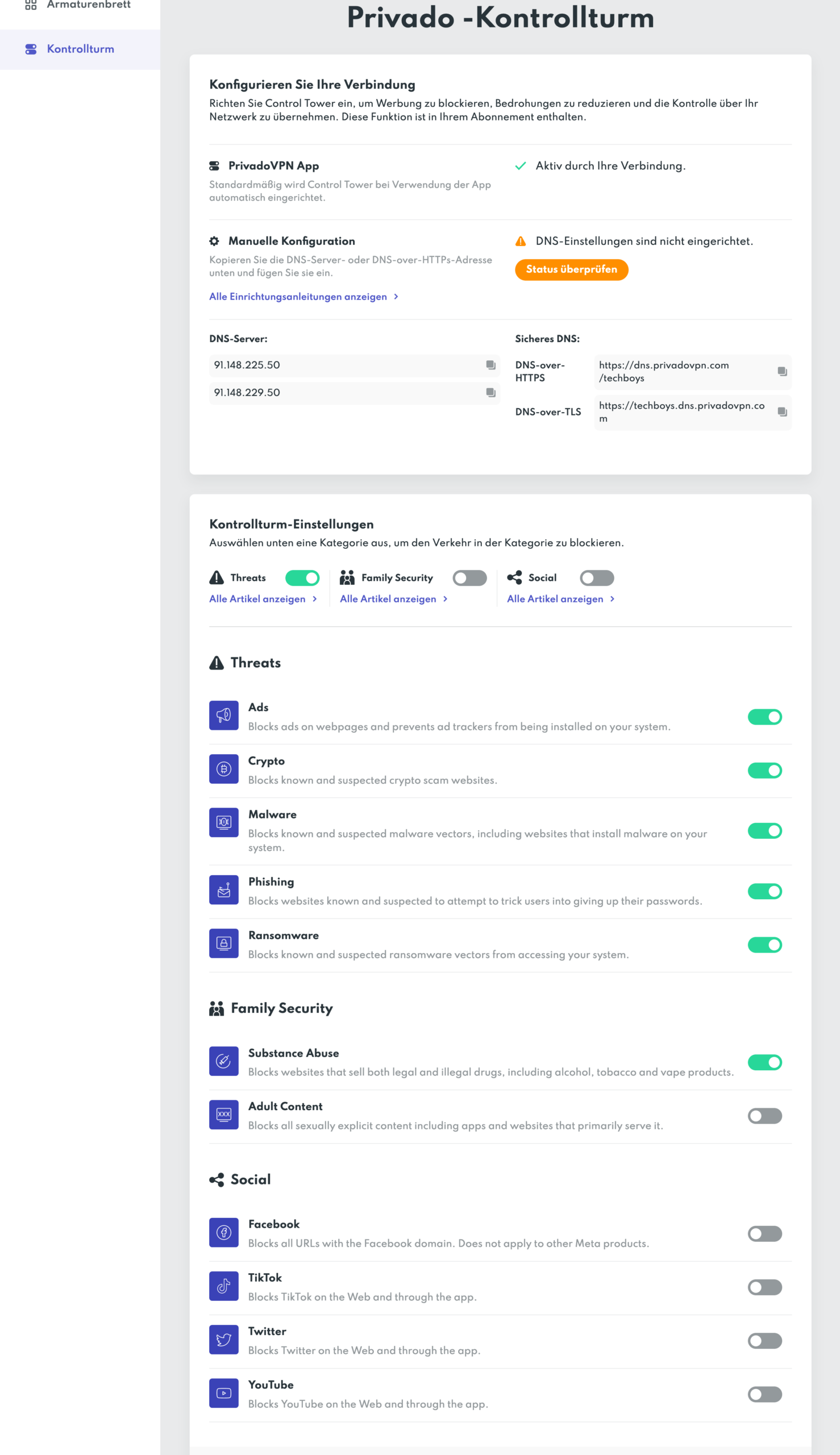Expand chevron after Alle Einrichtungsanleitungen anzeigen
This screenshot has height=1455, width=840.
coord(396,297)
